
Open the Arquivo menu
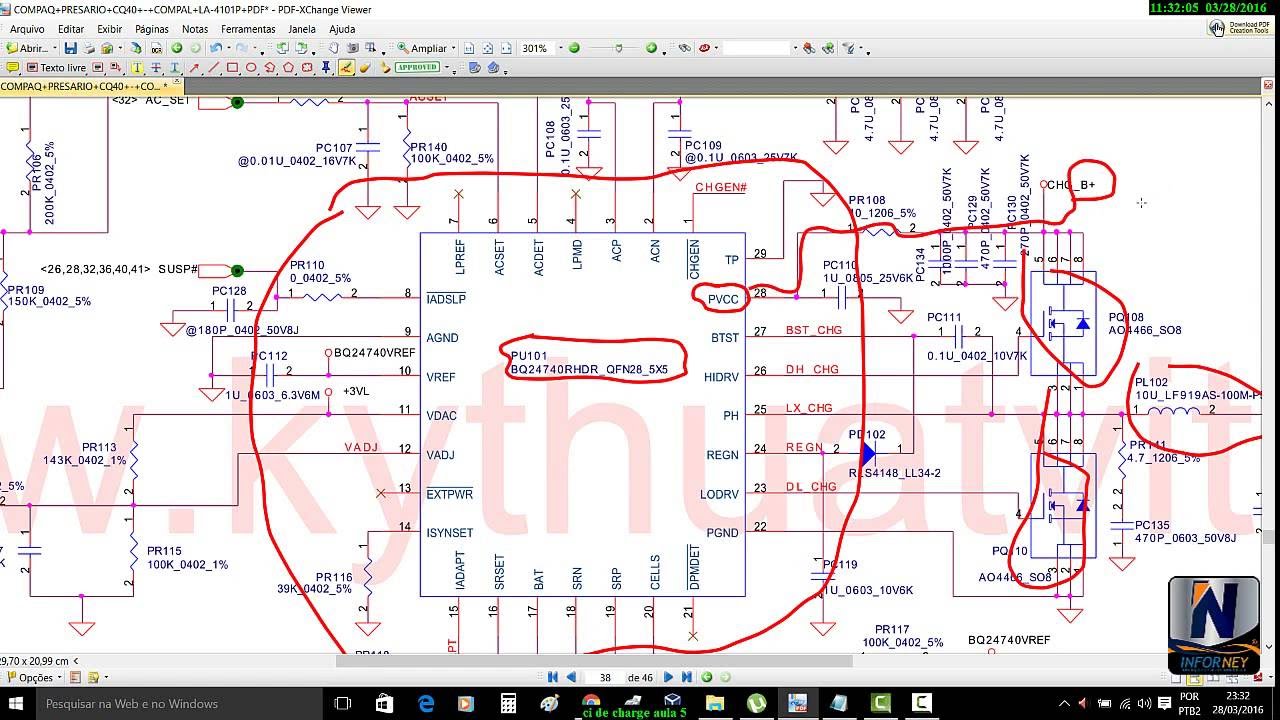[x=27, y=29]
